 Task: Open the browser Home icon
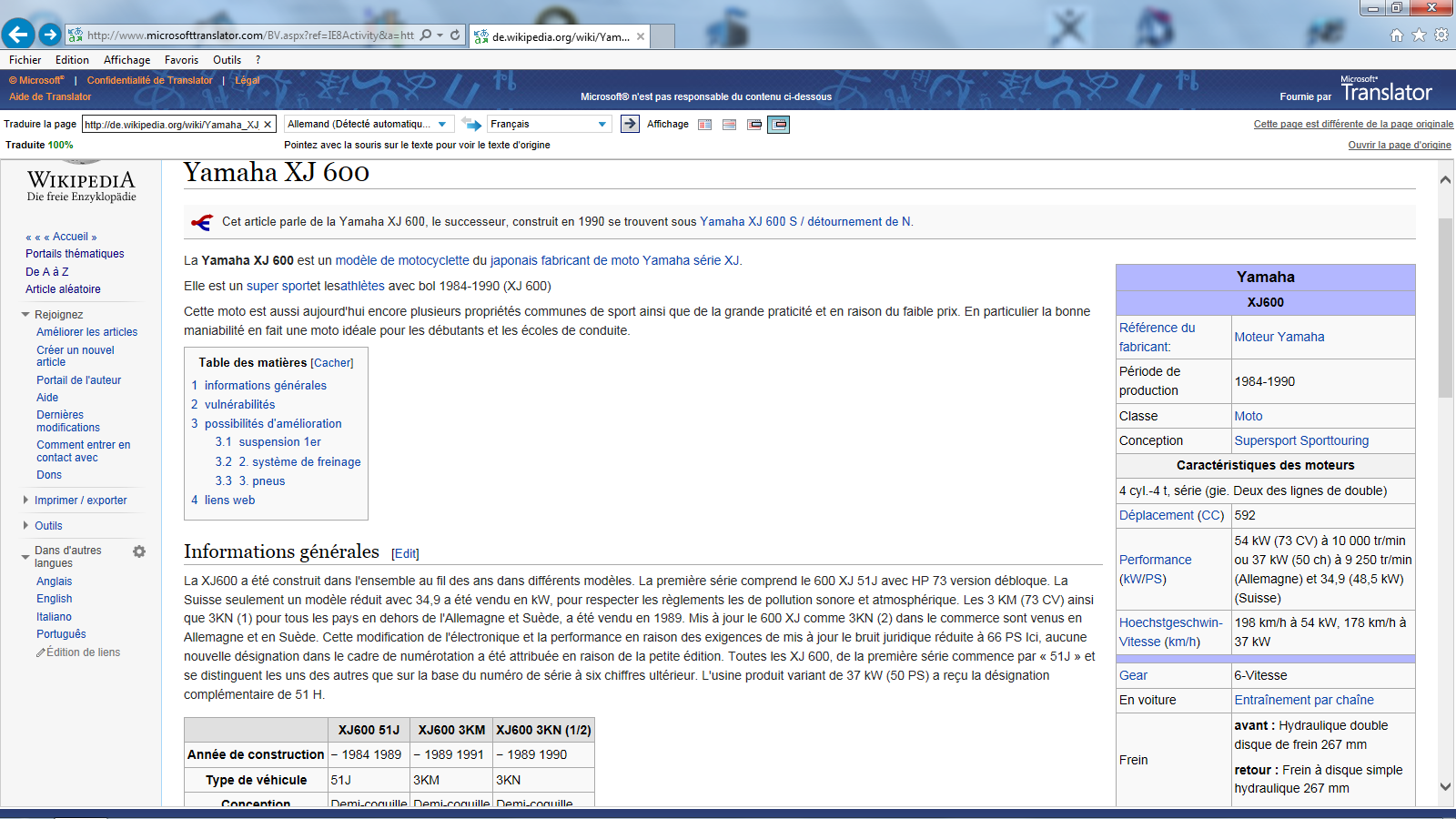point(1397,35)
